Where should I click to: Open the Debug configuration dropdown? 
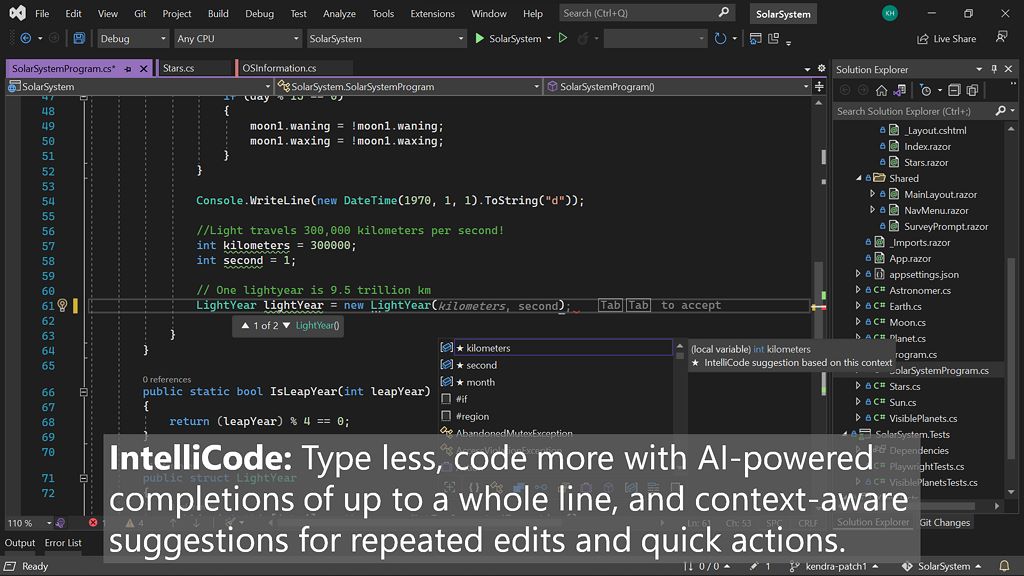133,39
